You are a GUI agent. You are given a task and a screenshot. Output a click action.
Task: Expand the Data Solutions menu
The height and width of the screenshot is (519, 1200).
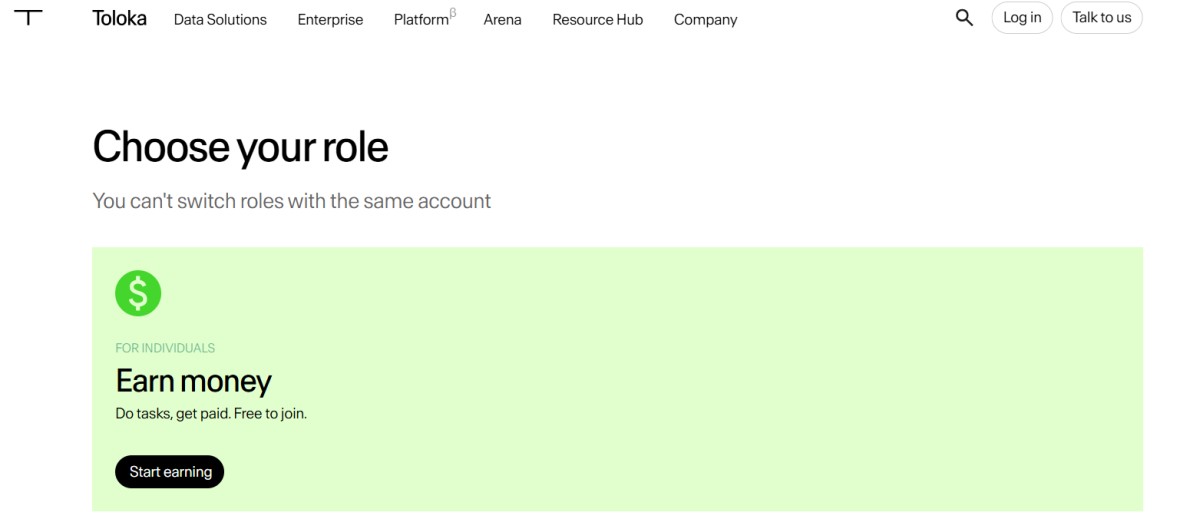220,19
